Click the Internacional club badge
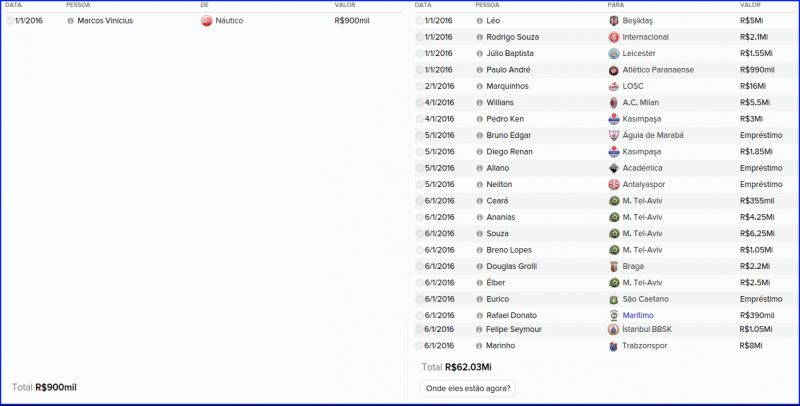The image size is (800, 406). tap(613, 37)
